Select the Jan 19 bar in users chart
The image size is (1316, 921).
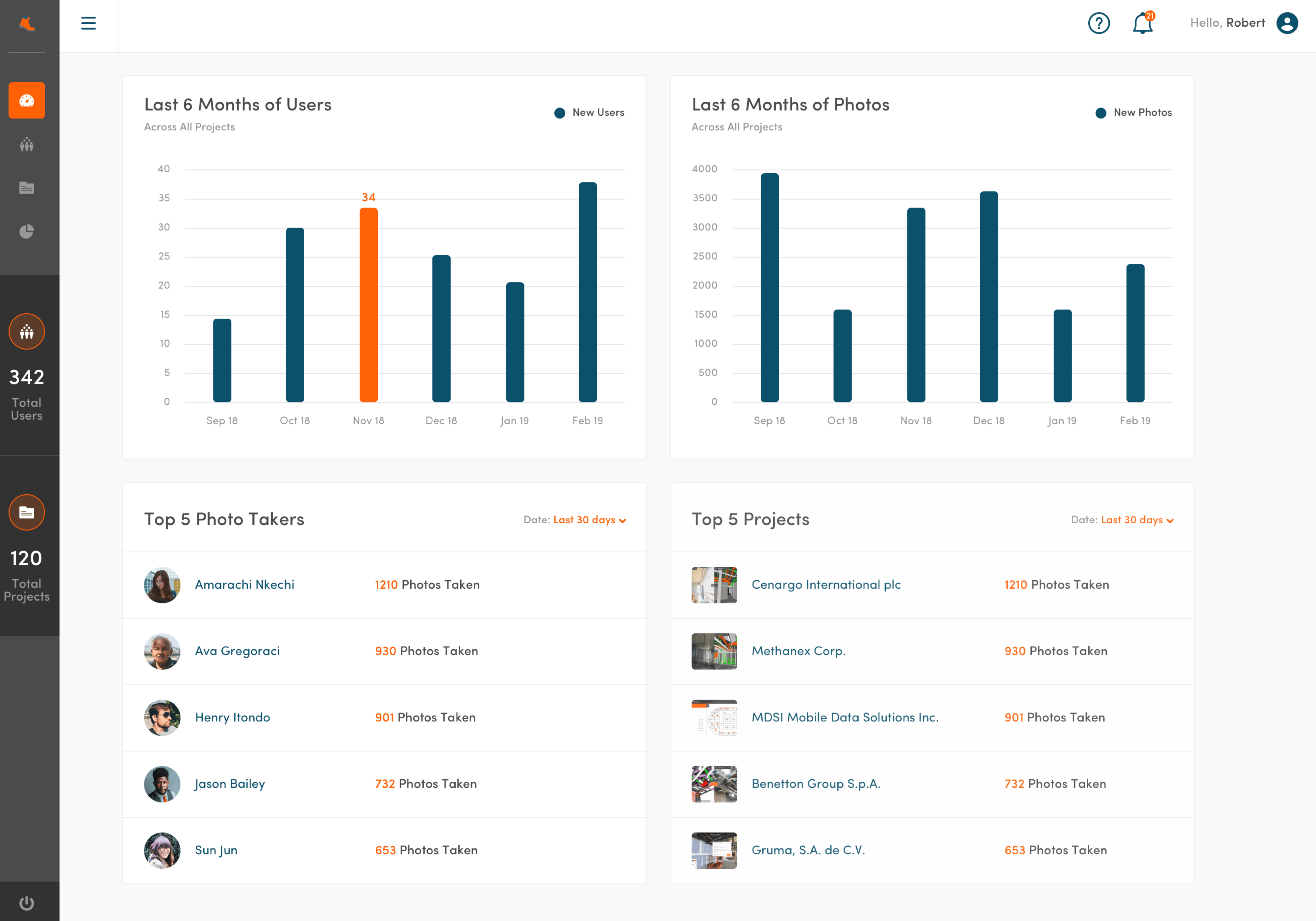(515, 342)
